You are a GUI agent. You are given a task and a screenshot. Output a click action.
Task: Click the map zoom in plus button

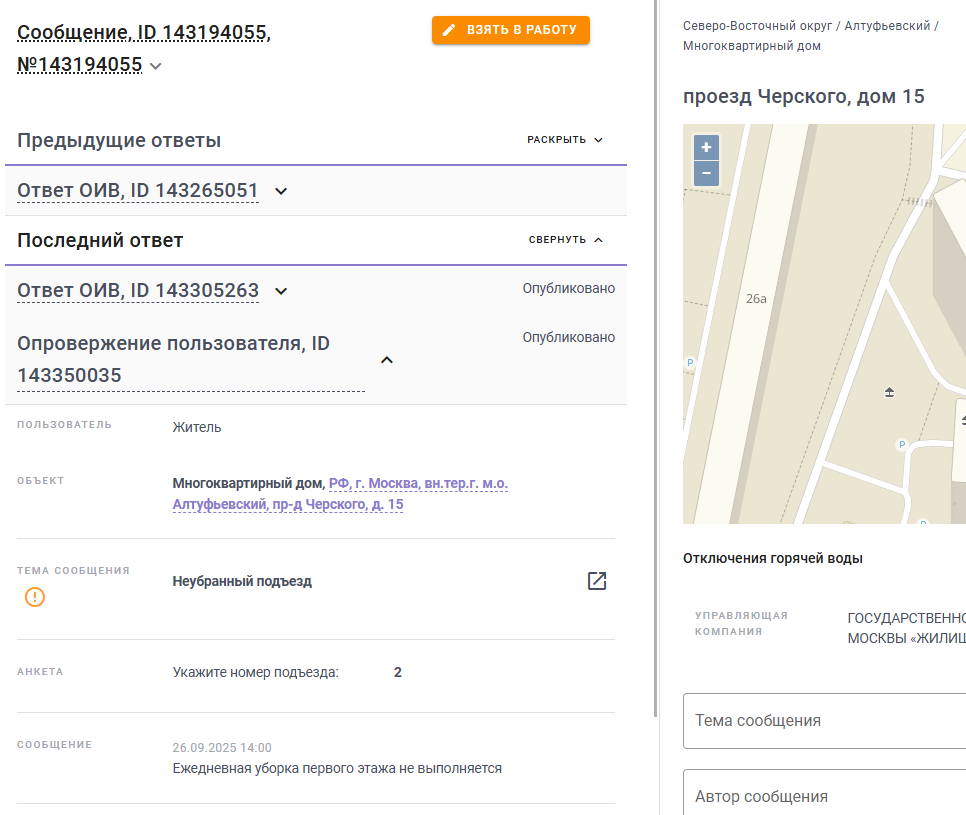[706, 147]
